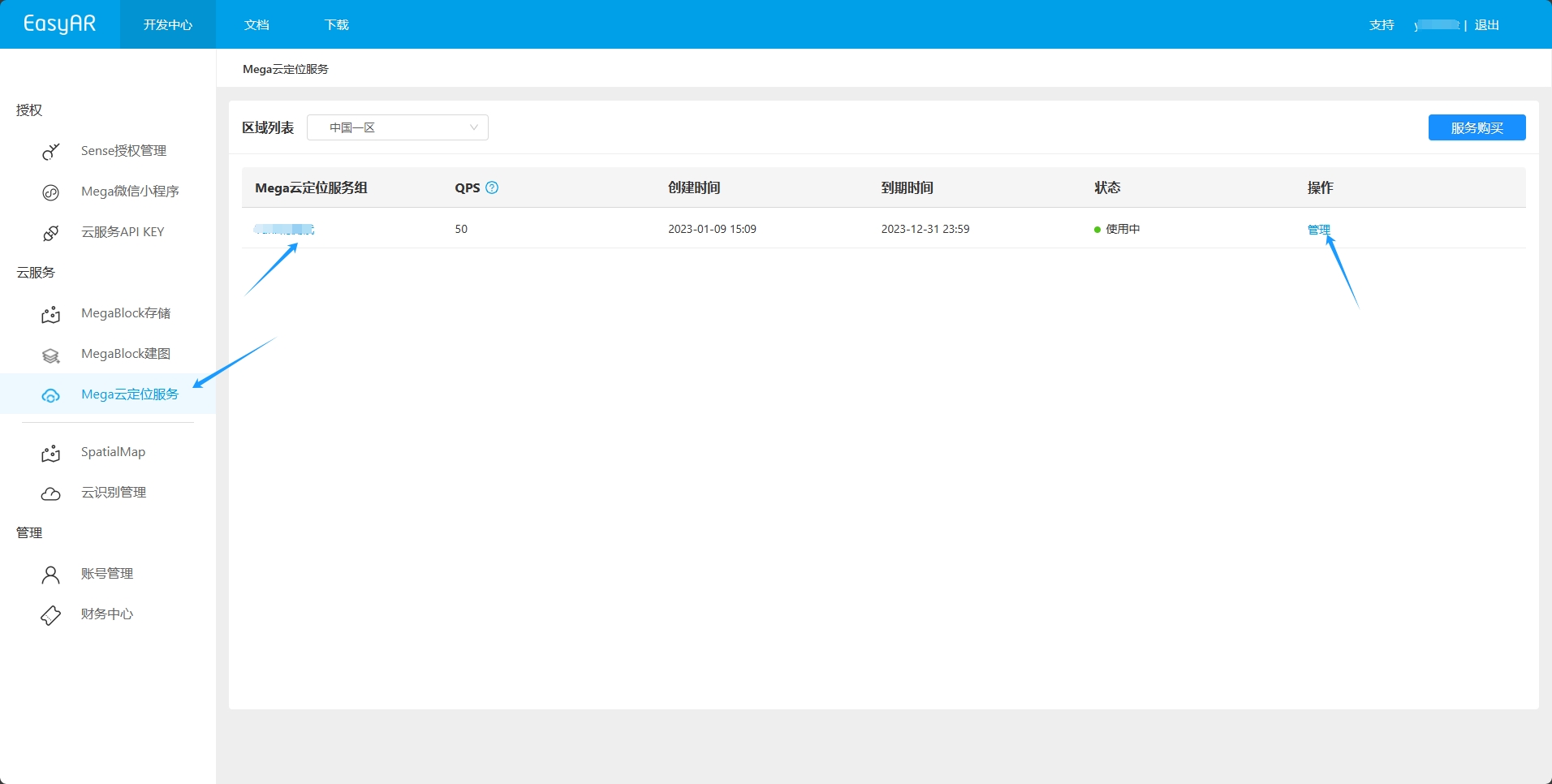1552x784 pixels.
Task: Click the 管理 sidebar section heading
Action: click(x=29, y=532)
